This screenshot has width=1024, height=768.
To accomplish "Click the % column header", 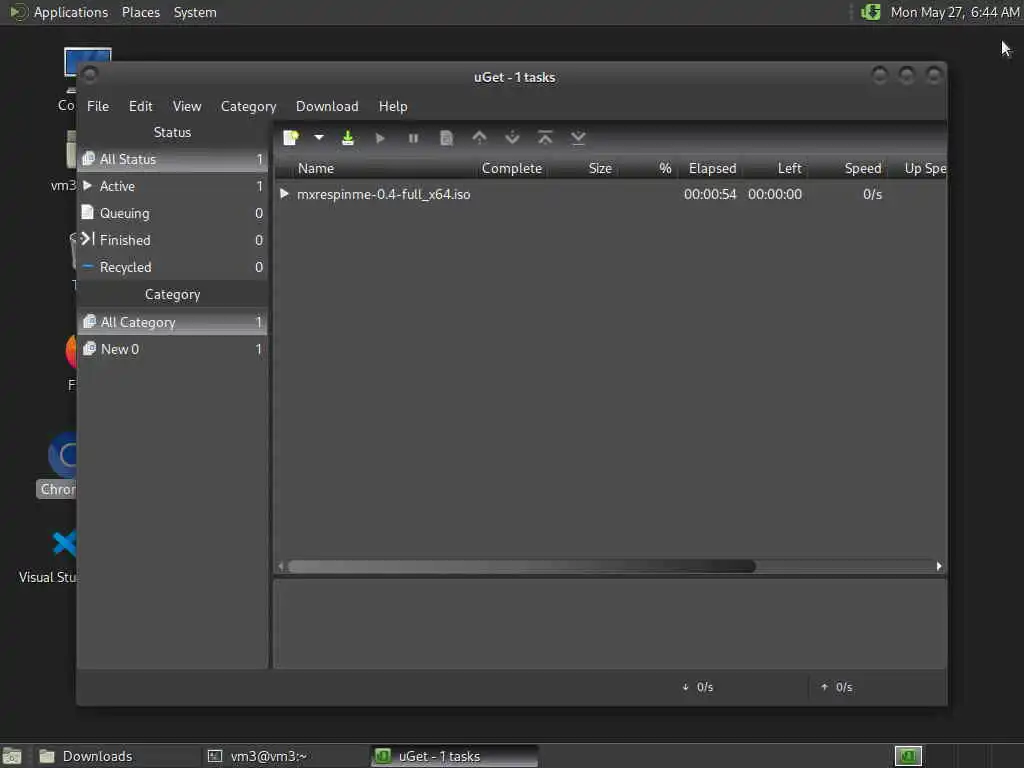I will [x=665, y=168].
